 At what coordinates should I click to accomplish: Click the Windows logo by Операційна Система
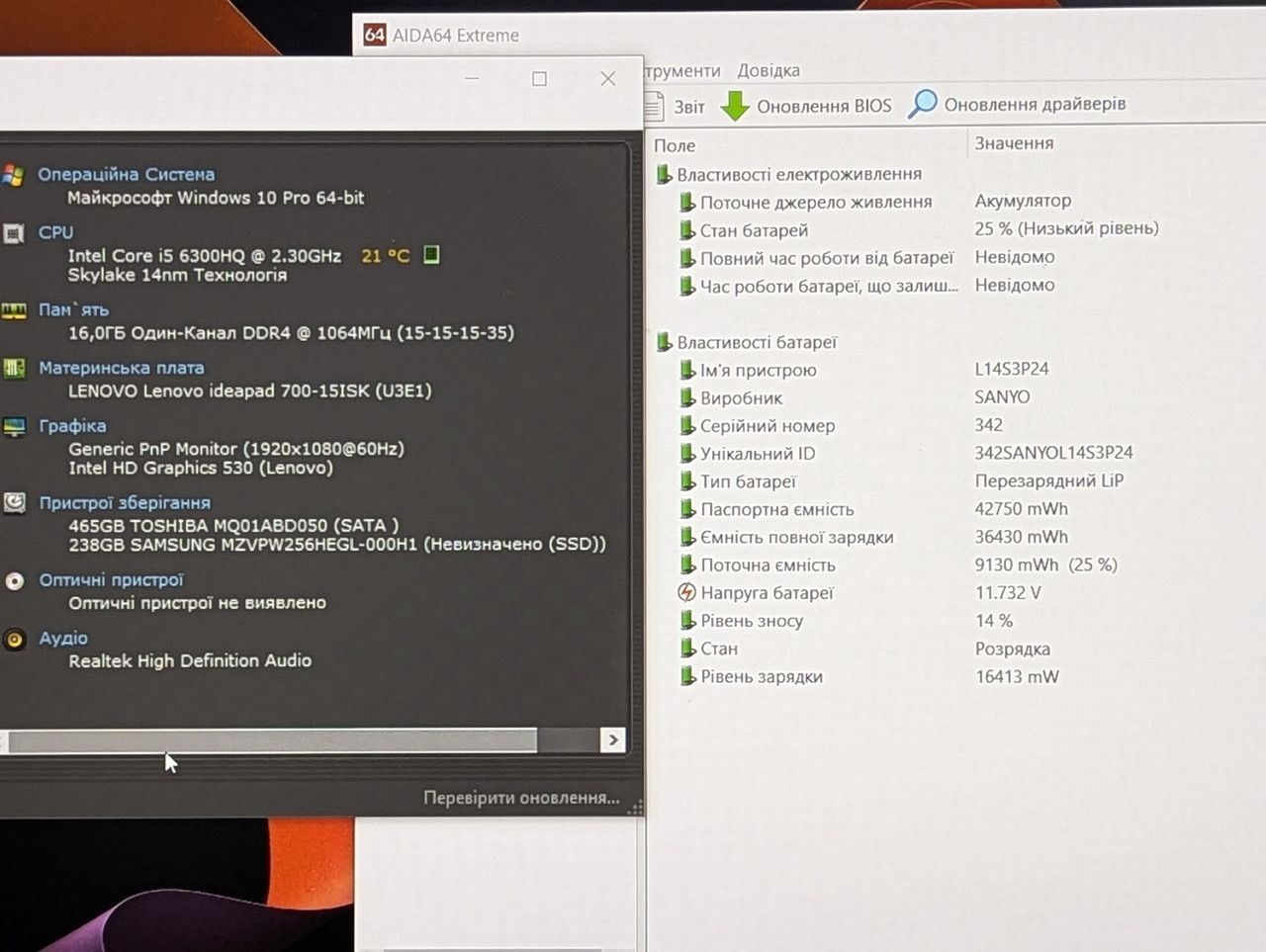[x=13, y=175]
